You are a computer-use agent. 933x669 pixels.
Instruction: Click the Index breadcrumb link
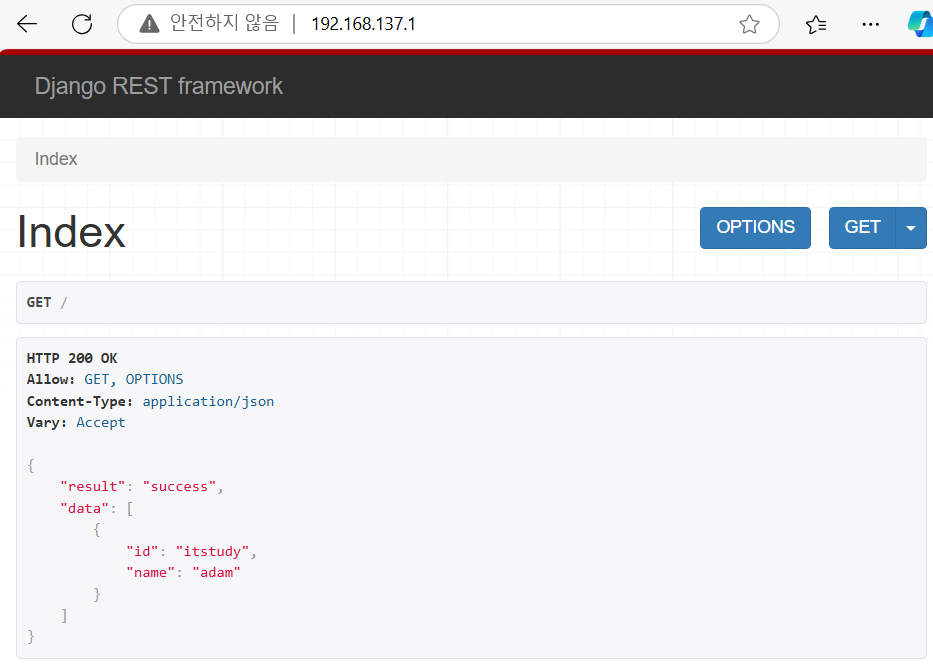(56, 159)
